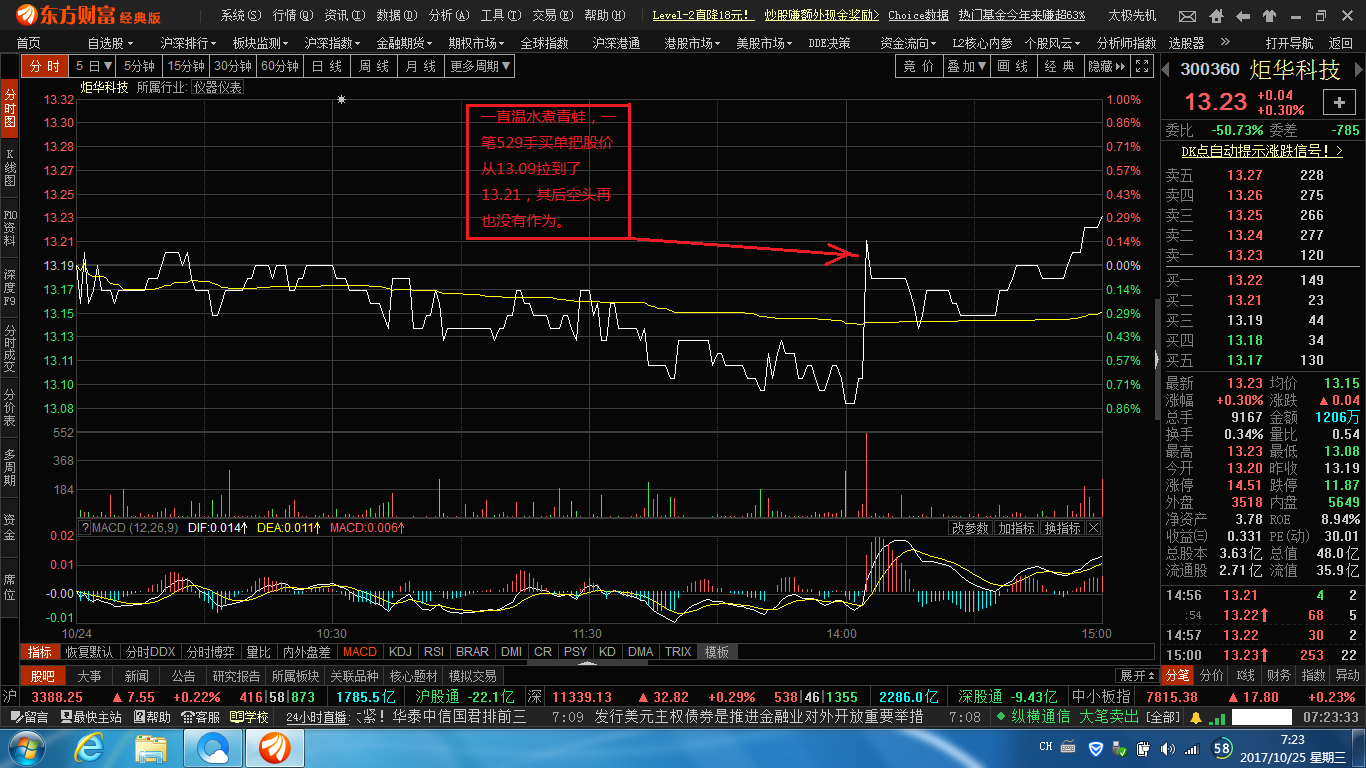Toggle 画线 drawing mode
This screenshot has height=768, width=1366.
1014,66
